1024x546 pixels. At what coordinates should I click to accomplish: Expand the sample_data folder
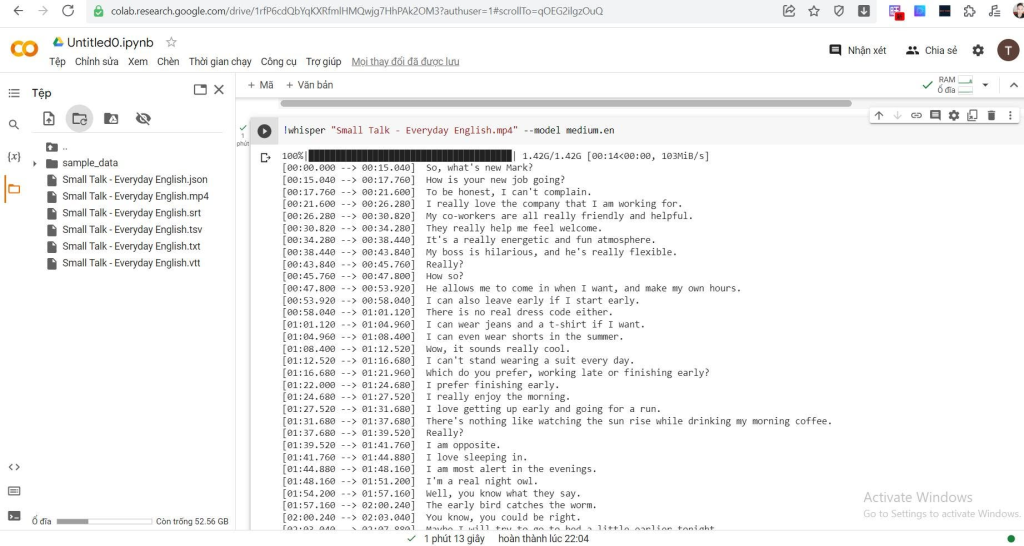pyautogui.click(x=35, y=163)
